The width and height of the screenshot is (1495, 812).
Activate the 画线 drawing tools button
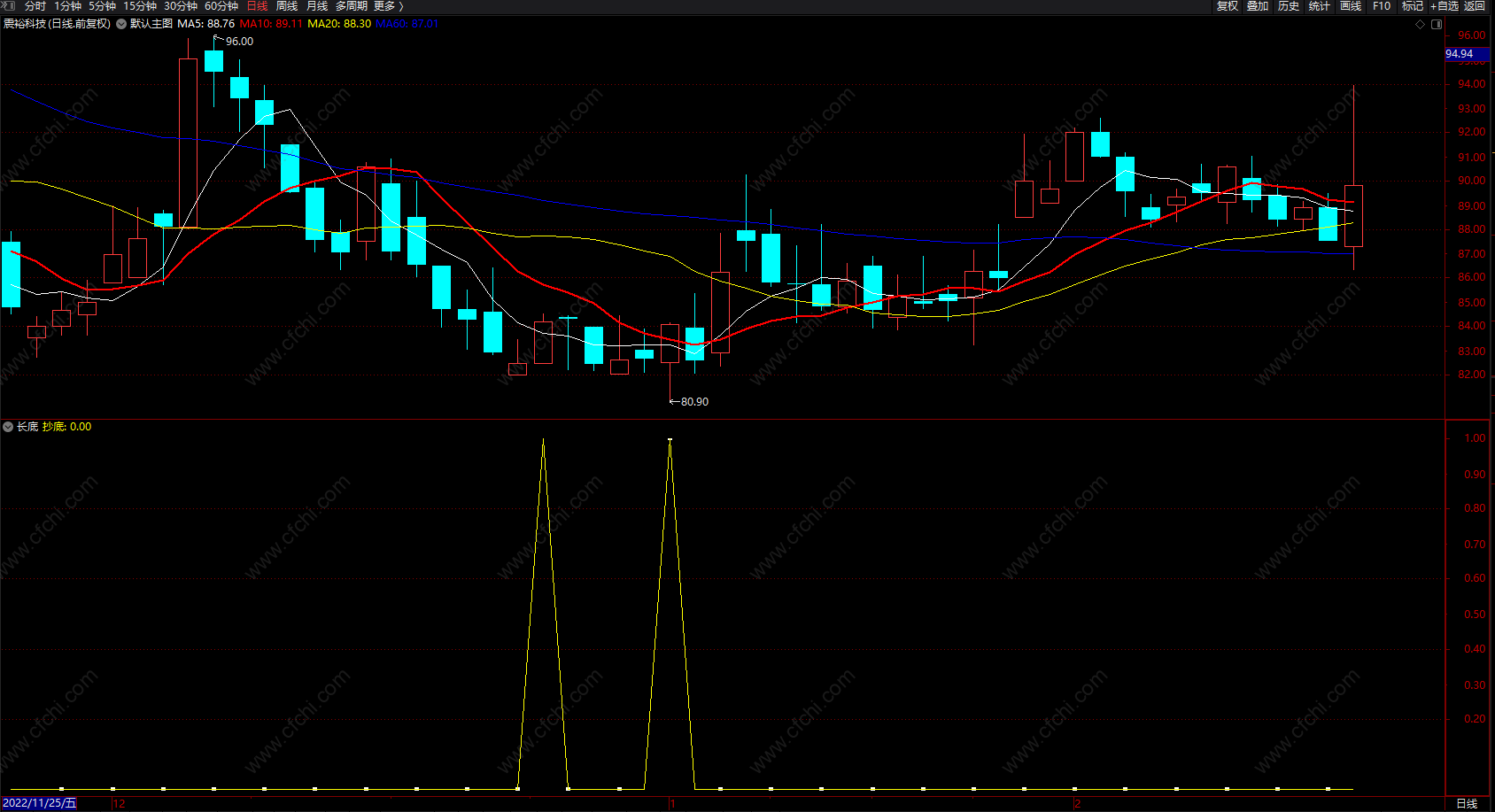pyautogui.click(x=1351, y=6)
